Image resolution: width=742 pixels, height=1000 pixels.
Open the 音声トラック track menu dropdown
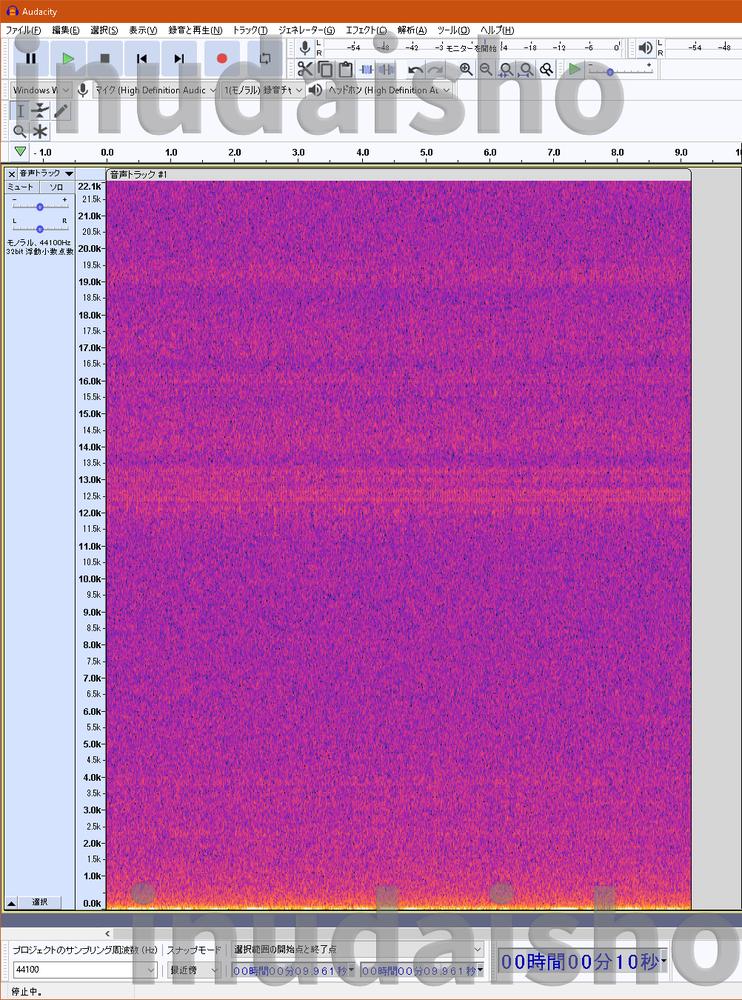point(47,173)
